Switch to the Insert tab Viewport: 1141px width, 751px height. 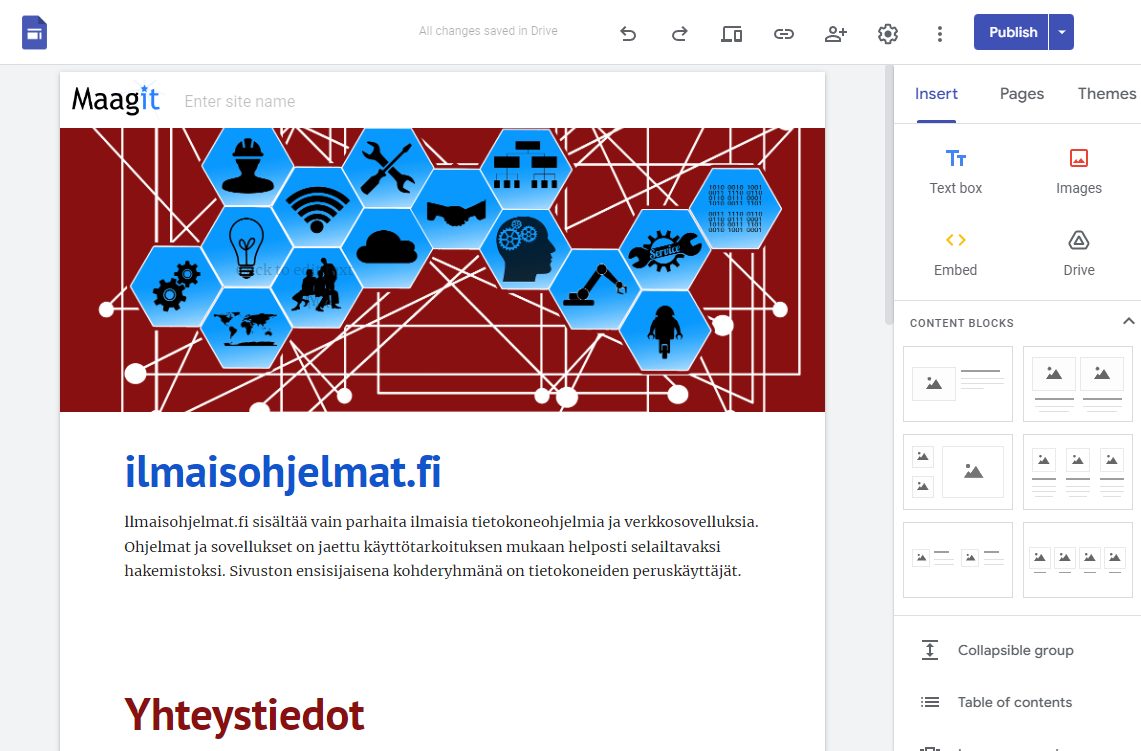pos(936,94)
